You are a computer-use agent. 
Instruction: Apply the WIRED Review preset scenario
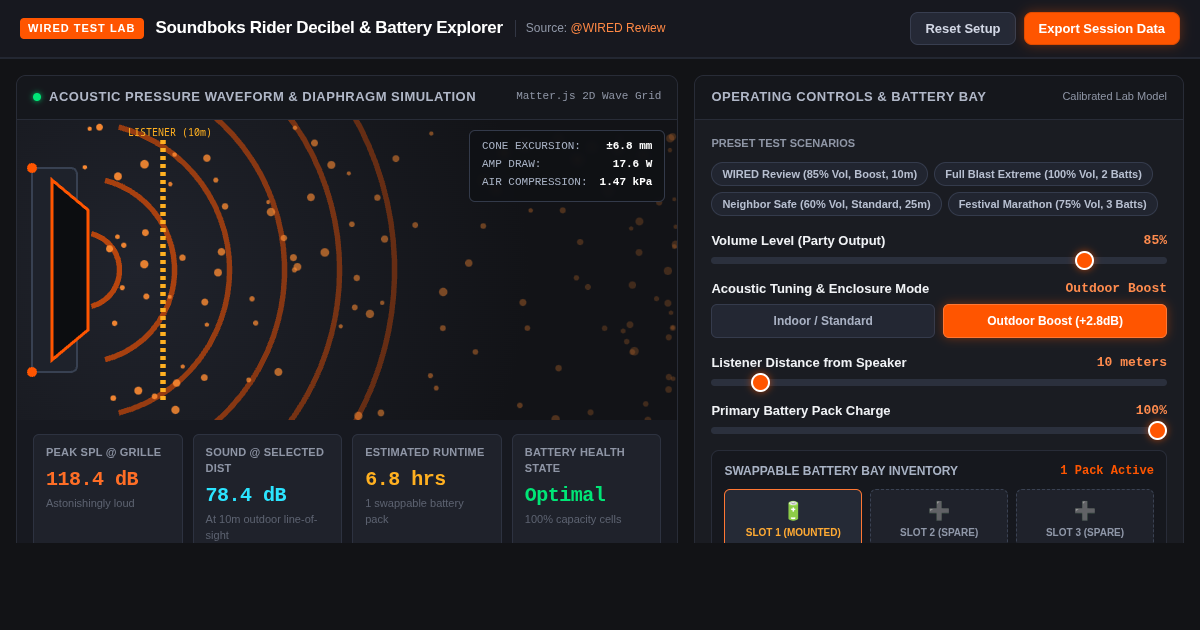pyautogui.click(x=820, y=174)
